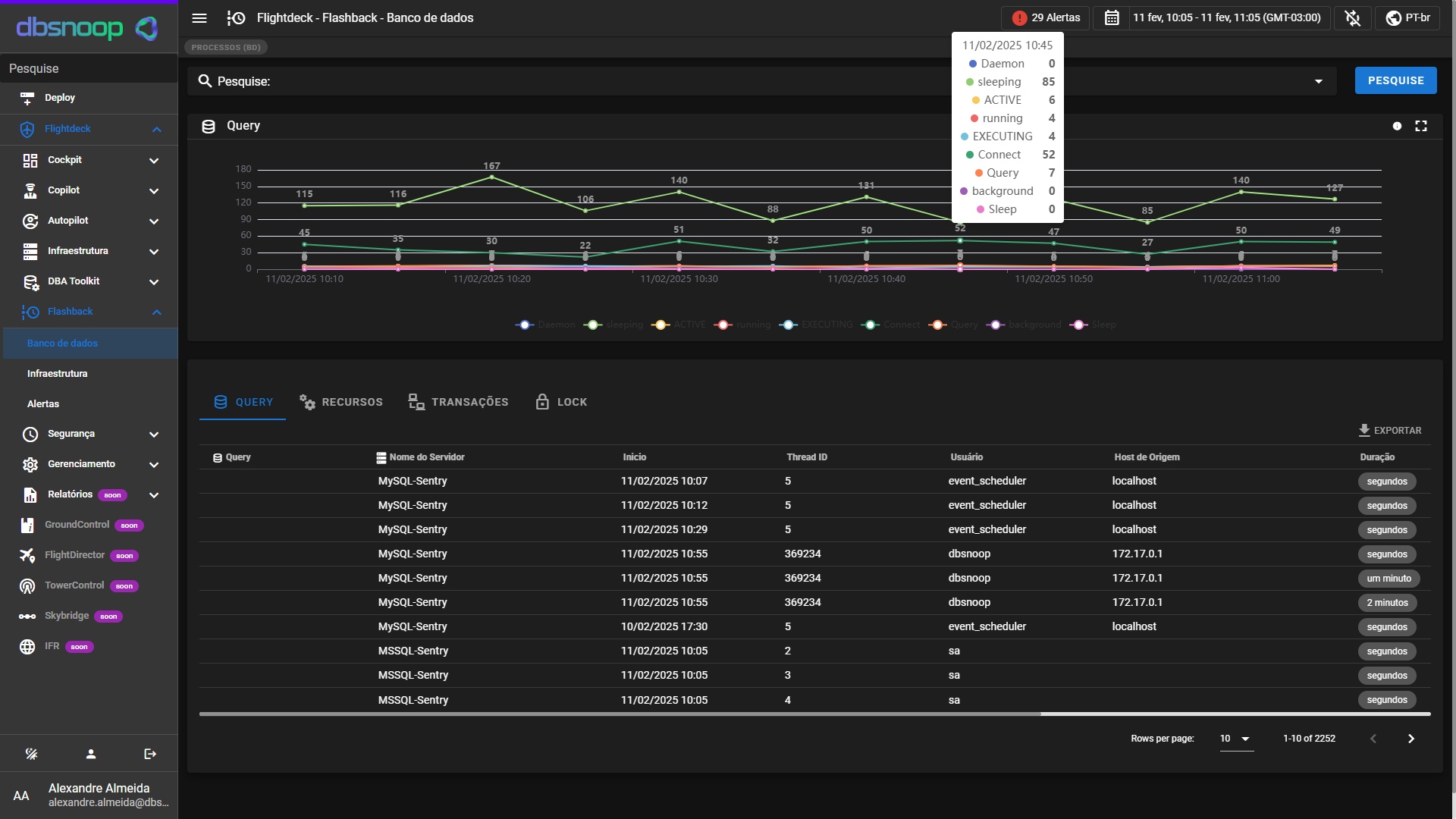Screen dimensions: 1456x819
Task: Select the DBA Toolkit icon
Action: 30,281
